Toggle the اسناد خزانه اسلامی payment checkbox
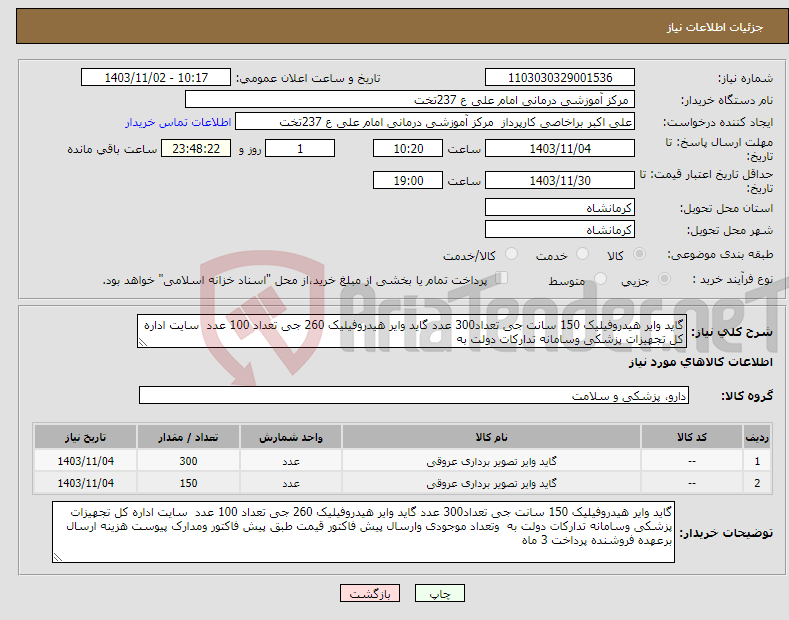The image size is (789, 620). coord(502,278)
